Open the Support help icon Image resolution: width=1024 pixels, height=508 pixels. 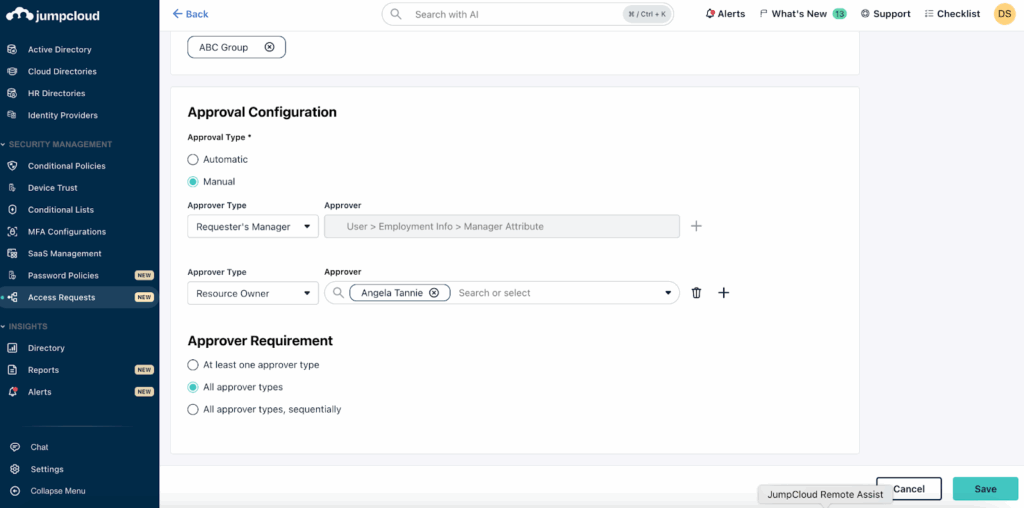click(x=865, y=14)
